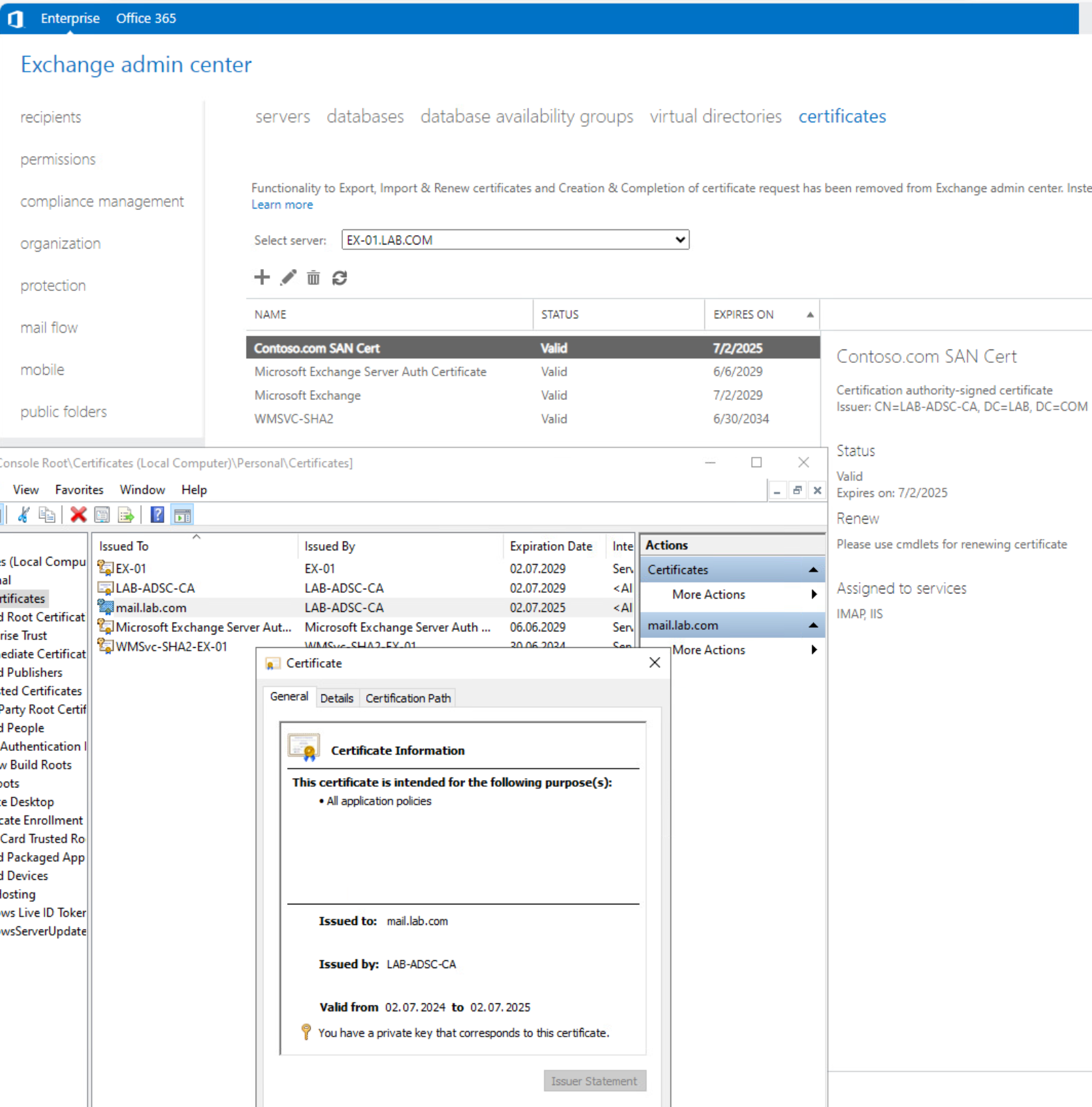Collapse the Certificates actions section
The width and height of the screenshot is (1092, 1107).
pos(813,570)
